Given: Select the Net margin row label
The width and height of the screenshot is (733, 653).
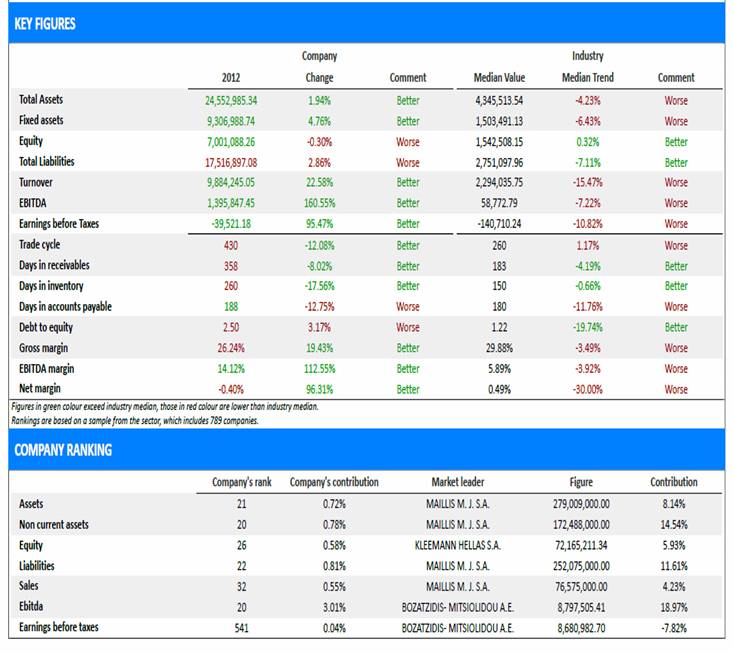Looking at the screenshot, I should point(40,389).
